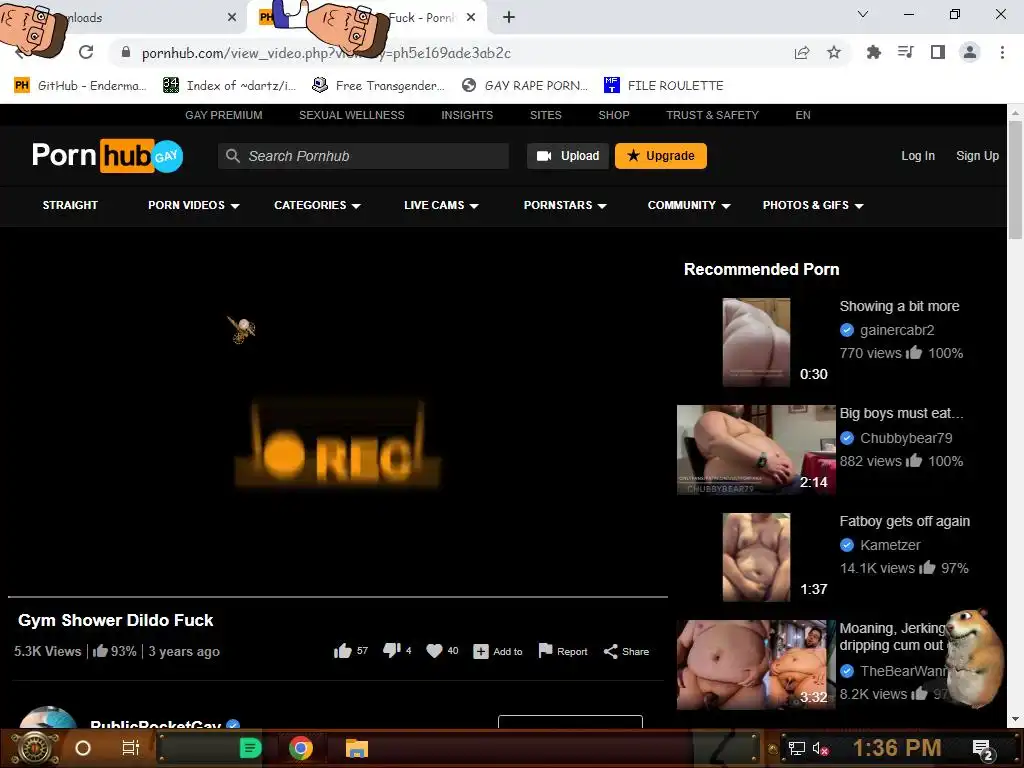Click the Share icon below the video
This screenshot has height=768, width=1024.
tap(611, 651)
